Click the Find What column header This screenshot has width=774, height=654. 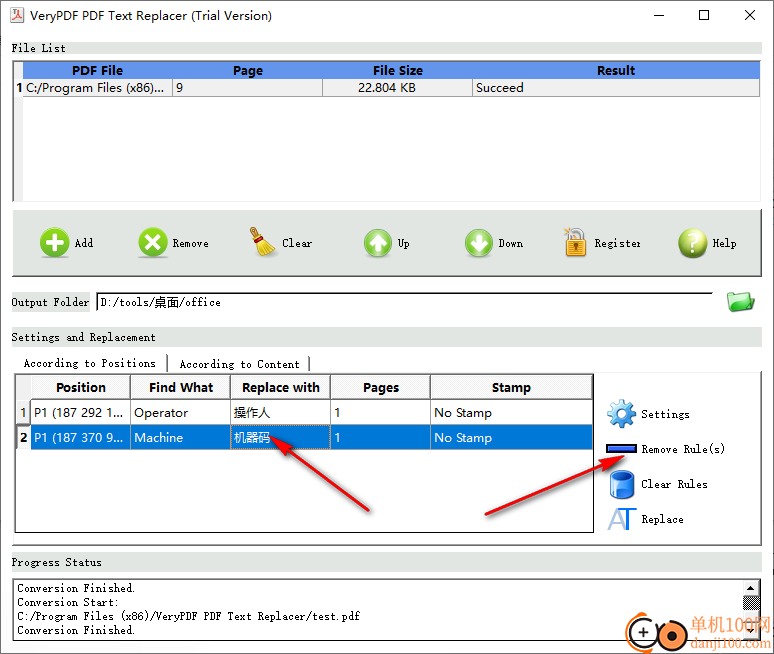[181, 387]
